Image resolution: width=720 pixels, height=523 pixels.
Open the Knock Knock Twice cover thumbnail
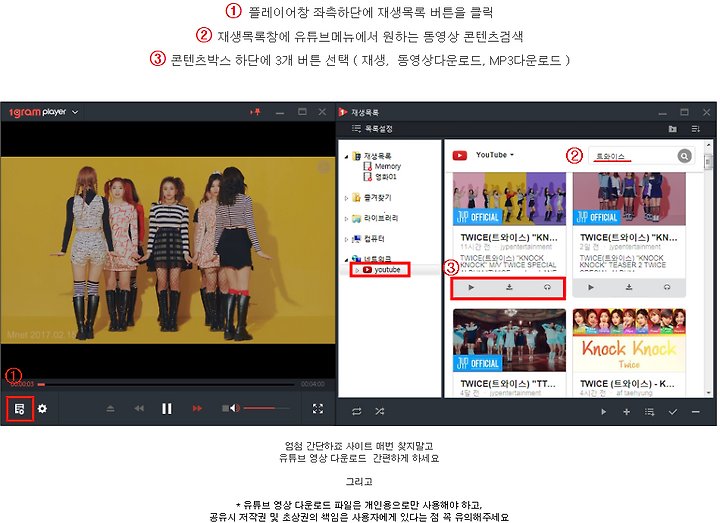pyautogui.click(x=629, y=340)
